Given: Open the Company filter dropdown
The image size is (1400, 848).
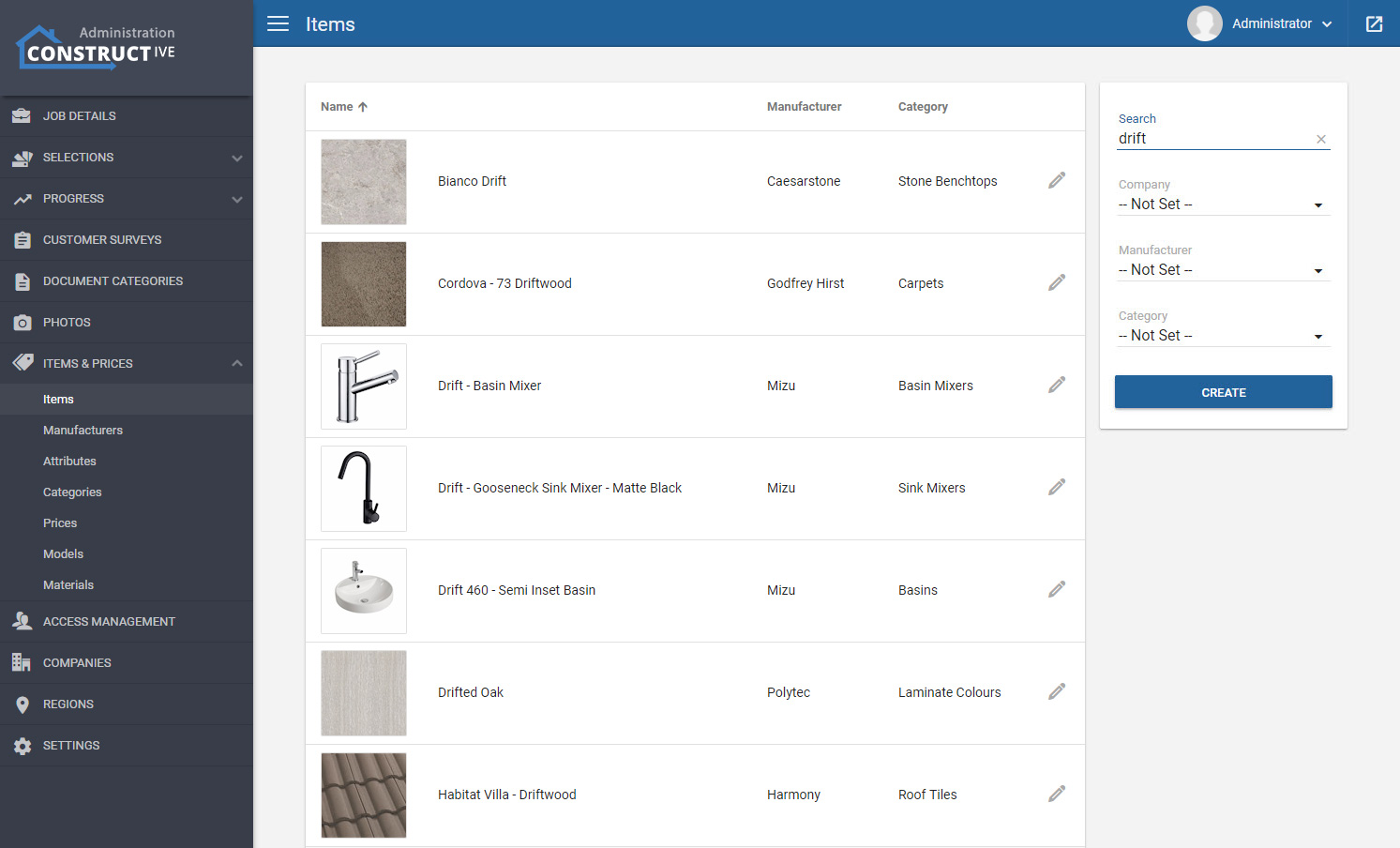Looking at the screenshot, I should tap(1222, 204).
